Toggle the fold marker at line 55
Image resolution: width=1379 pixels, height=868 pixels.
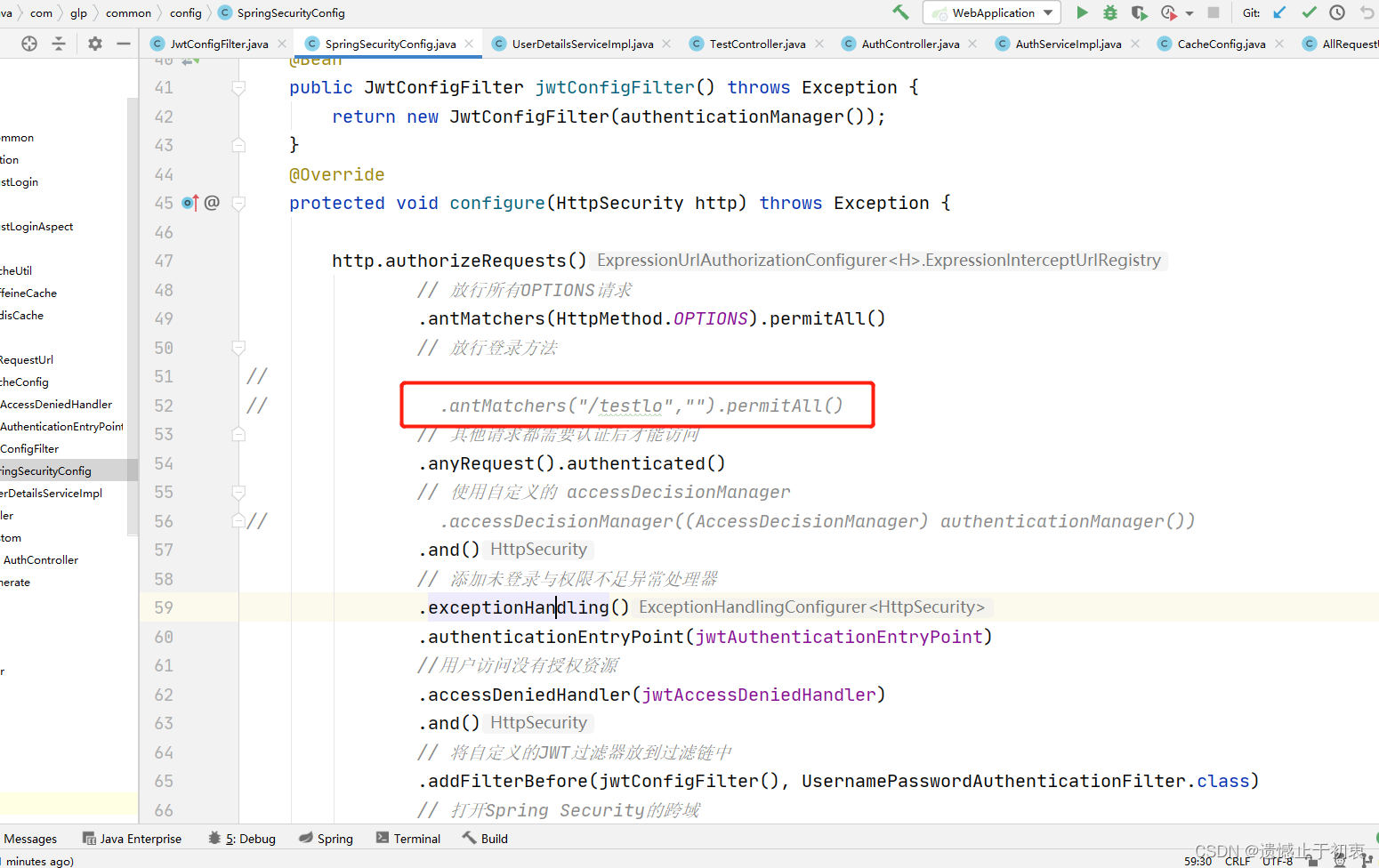(x=238, y=492)
